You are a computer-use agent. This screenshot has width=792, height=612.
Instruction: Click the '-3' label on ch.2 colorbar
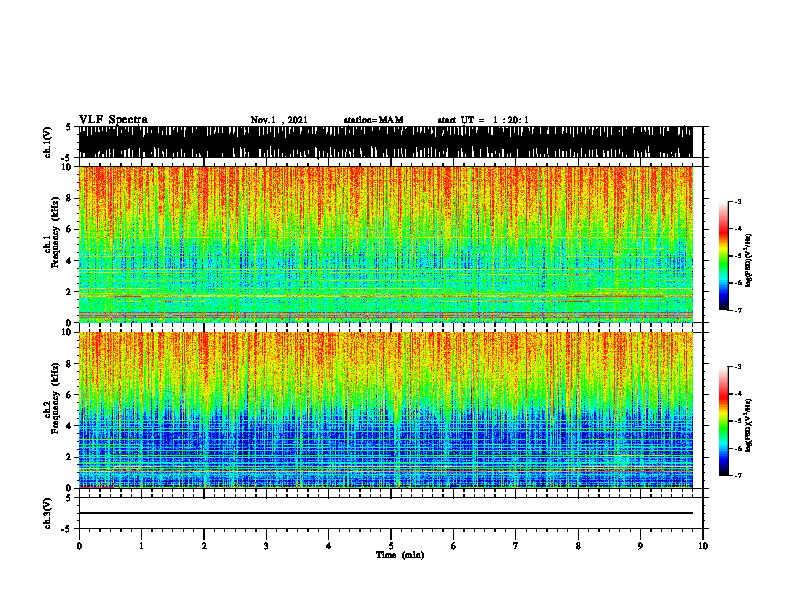[x=738, y=367]
